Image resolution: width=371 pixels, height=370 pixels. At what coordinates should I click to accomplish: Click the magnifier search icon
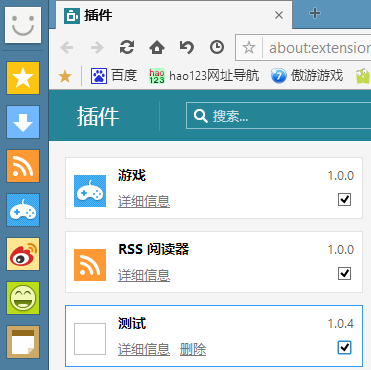(x=201, y=116)
